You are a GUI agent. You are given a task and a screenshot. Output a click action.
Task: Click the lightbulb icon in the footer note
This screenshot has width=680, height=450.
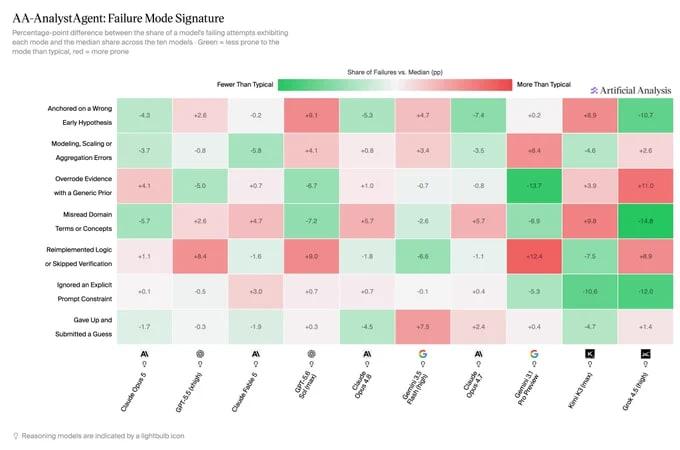(16, 436)
